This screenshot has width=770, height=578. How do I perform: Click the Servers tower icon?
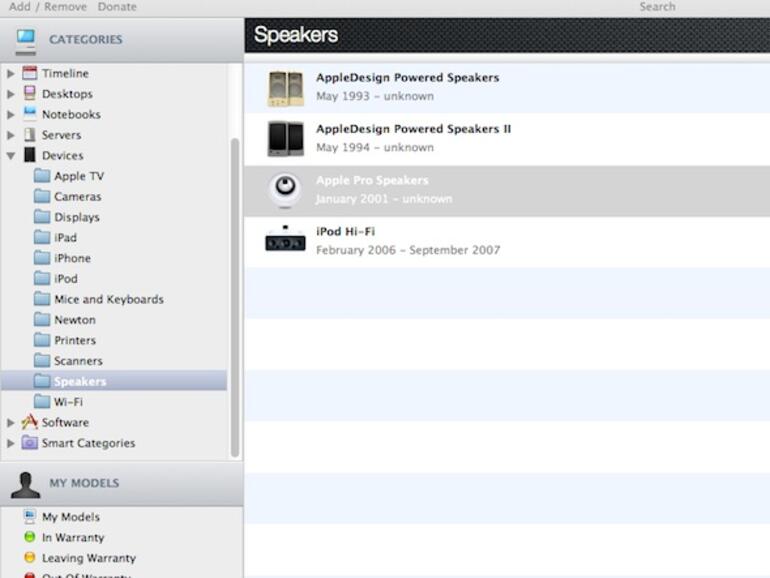29,135
